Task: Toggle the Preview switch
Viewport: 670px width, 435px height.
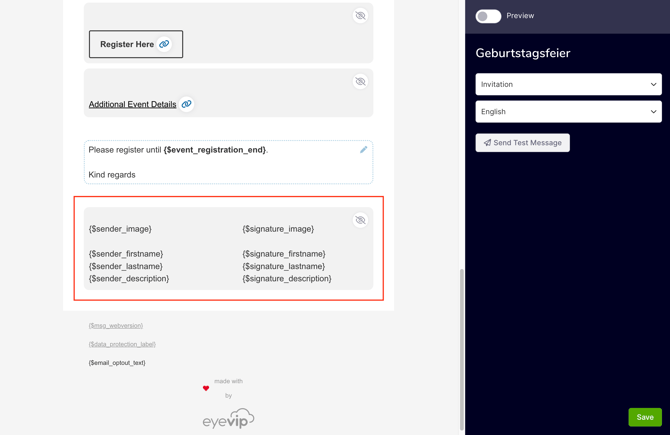Action: [488, 16]
